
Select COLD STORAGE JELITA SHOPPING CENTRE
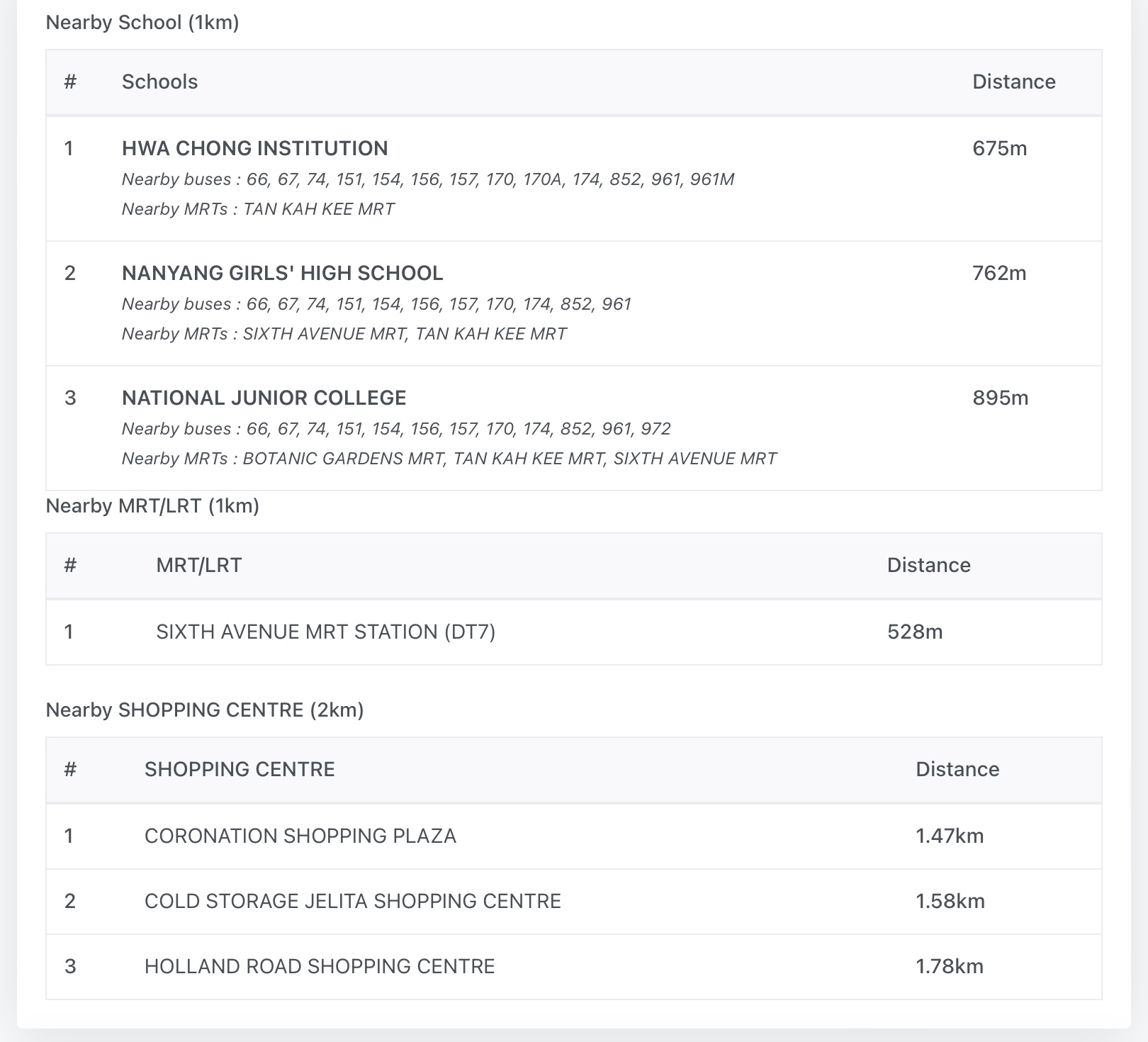[352, 901]
